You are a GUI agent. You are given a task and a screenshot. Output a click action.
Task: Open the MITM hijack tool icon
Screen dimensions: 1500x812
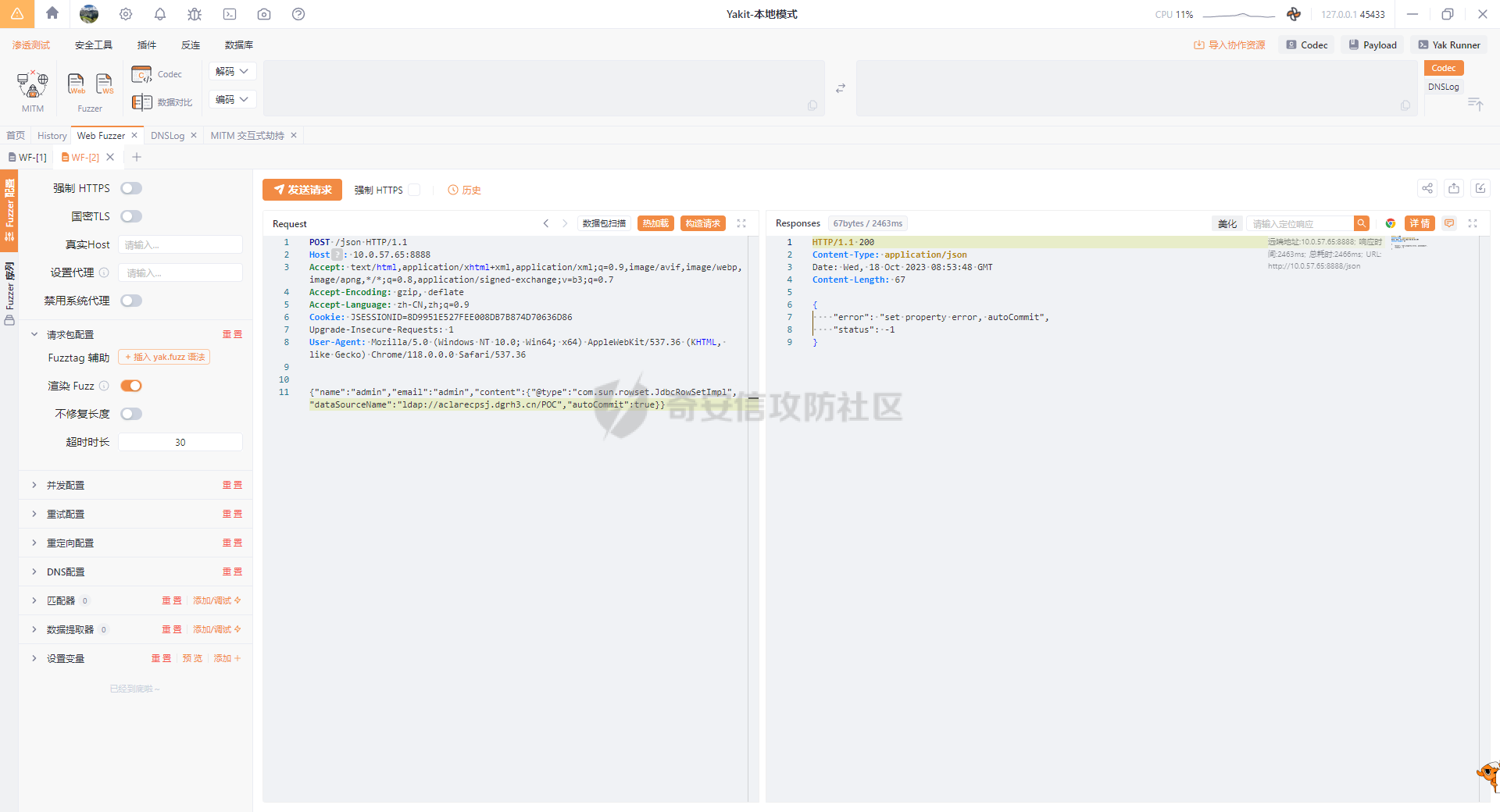(33, 84)
